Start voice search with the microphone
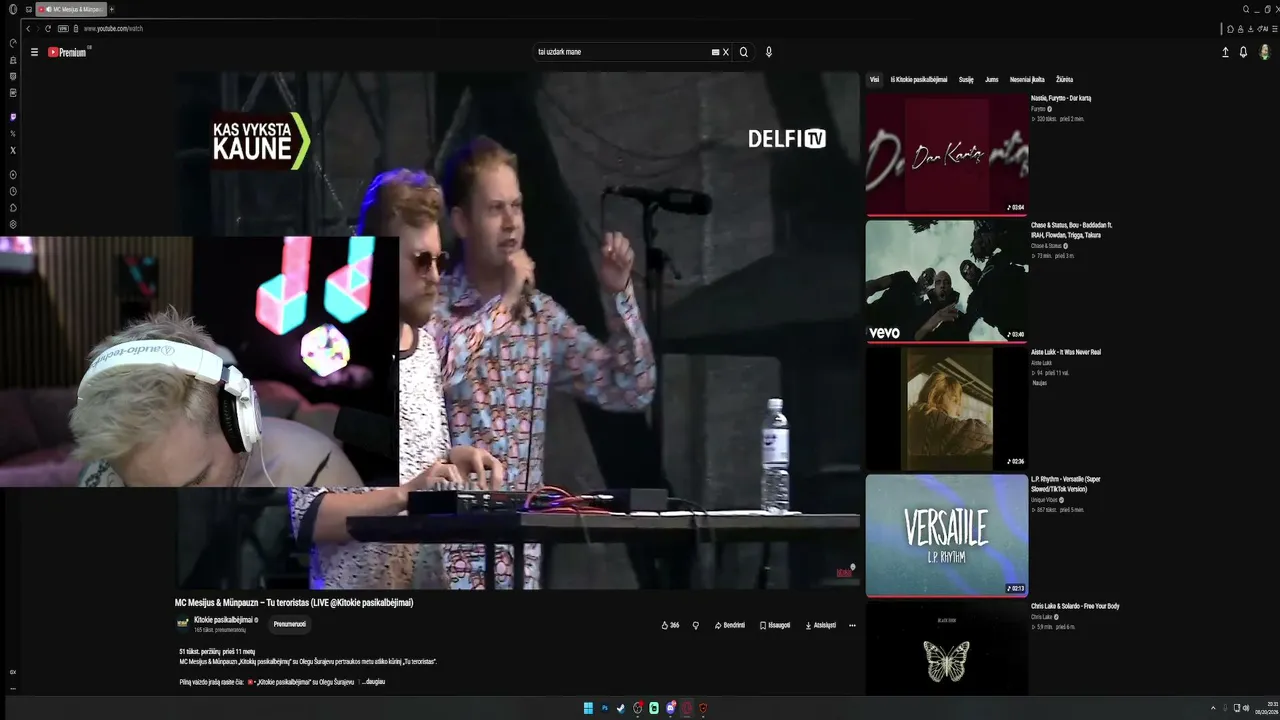The width and height of the screenshot is (1280, 720). (x=769, y=52)
